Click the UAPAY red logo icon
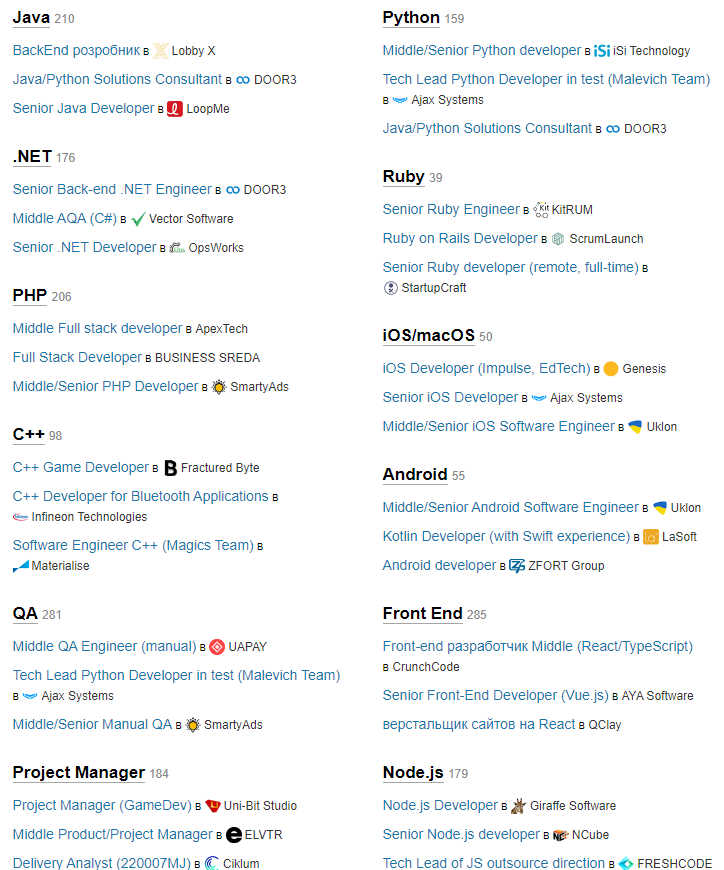The height and width of the screenshot is (870, 724). click(x=217, y=647)
